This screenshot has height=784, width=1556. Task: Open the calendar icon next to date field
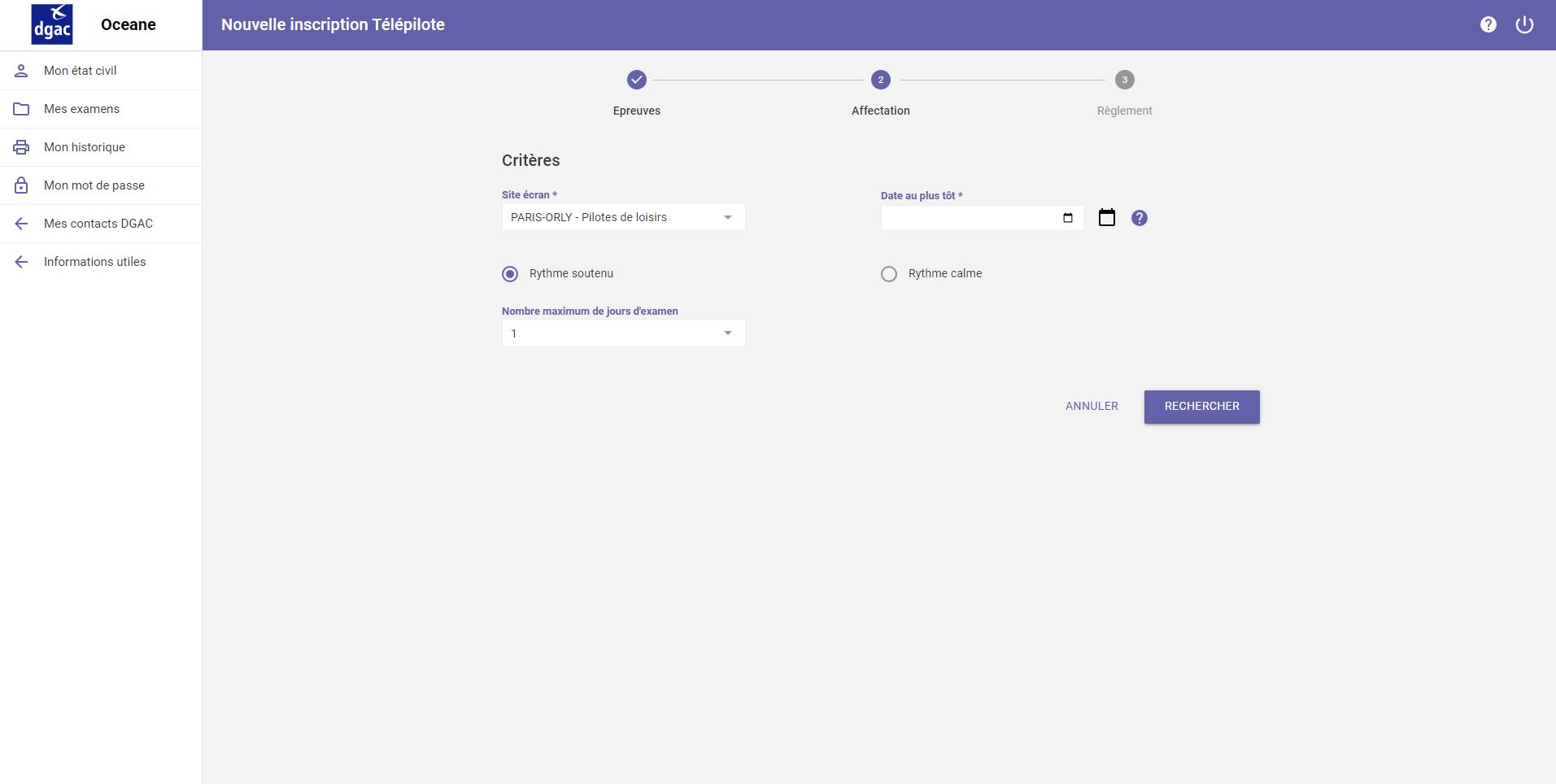(1106, 217)
